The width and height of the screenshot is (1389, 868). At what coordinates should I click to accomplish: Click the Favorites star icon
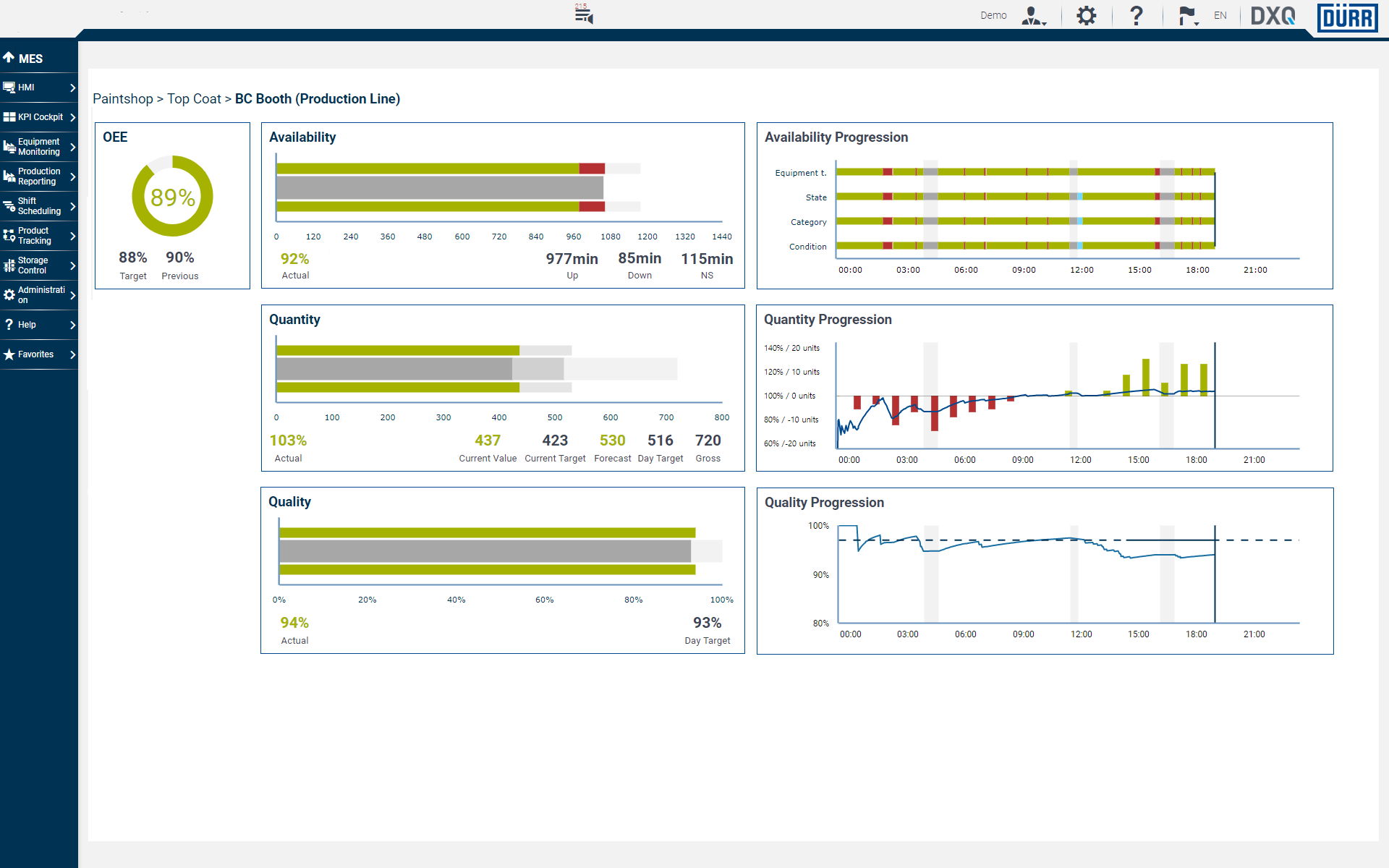pyautogui.click(x=9, y=354)
